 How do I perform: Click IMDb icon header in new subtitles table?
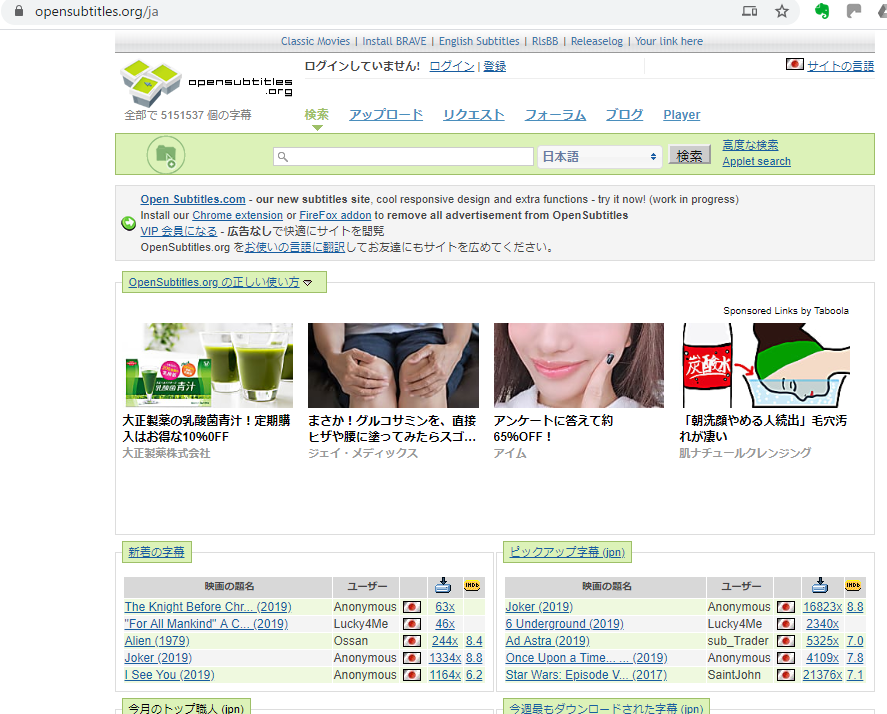click(472, 586)
